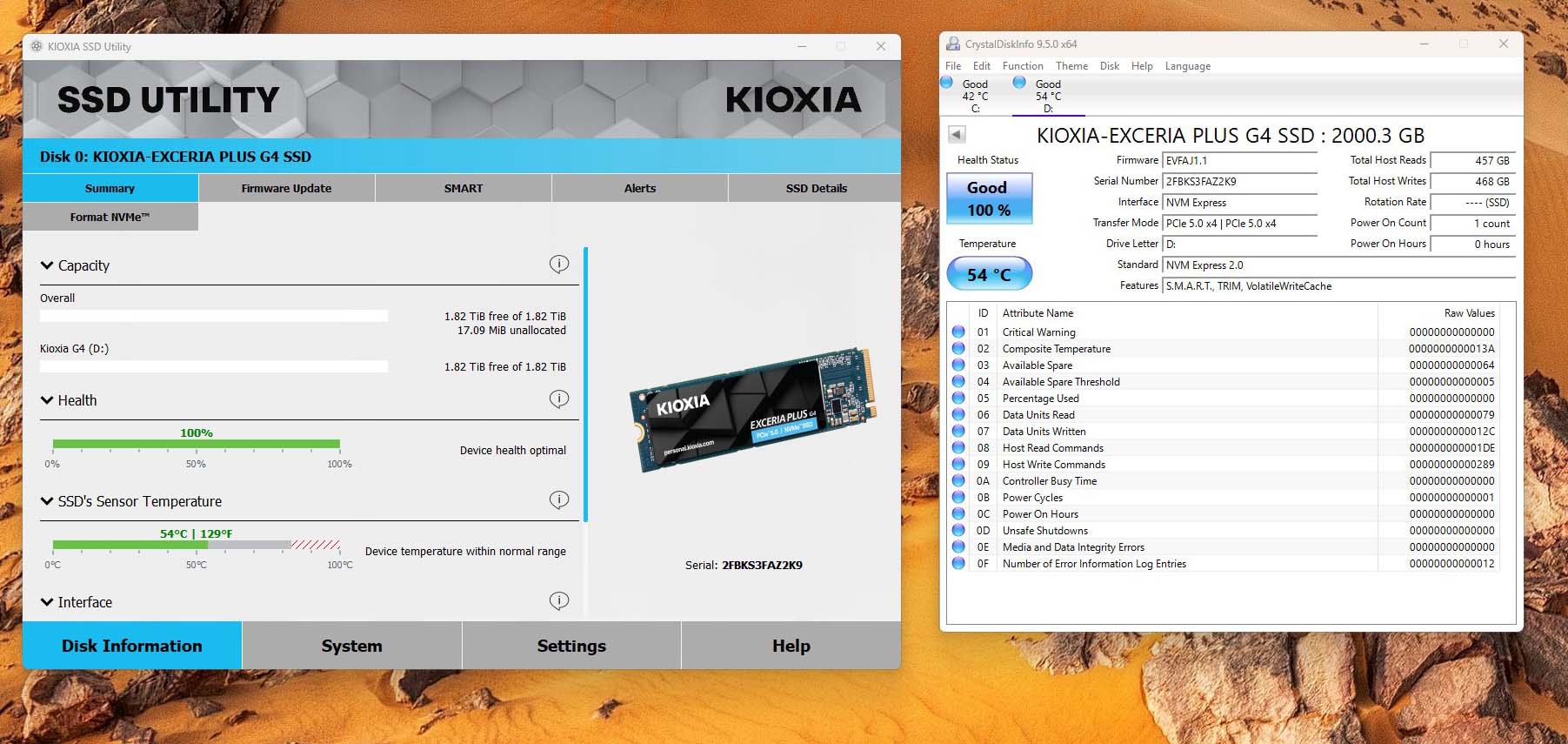Open the Theme menu

1071,66
